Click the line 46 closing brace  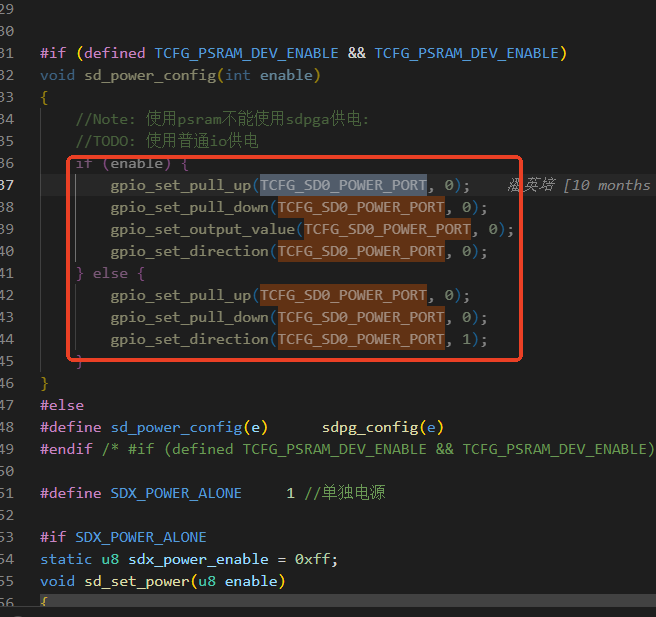[44, 384]
